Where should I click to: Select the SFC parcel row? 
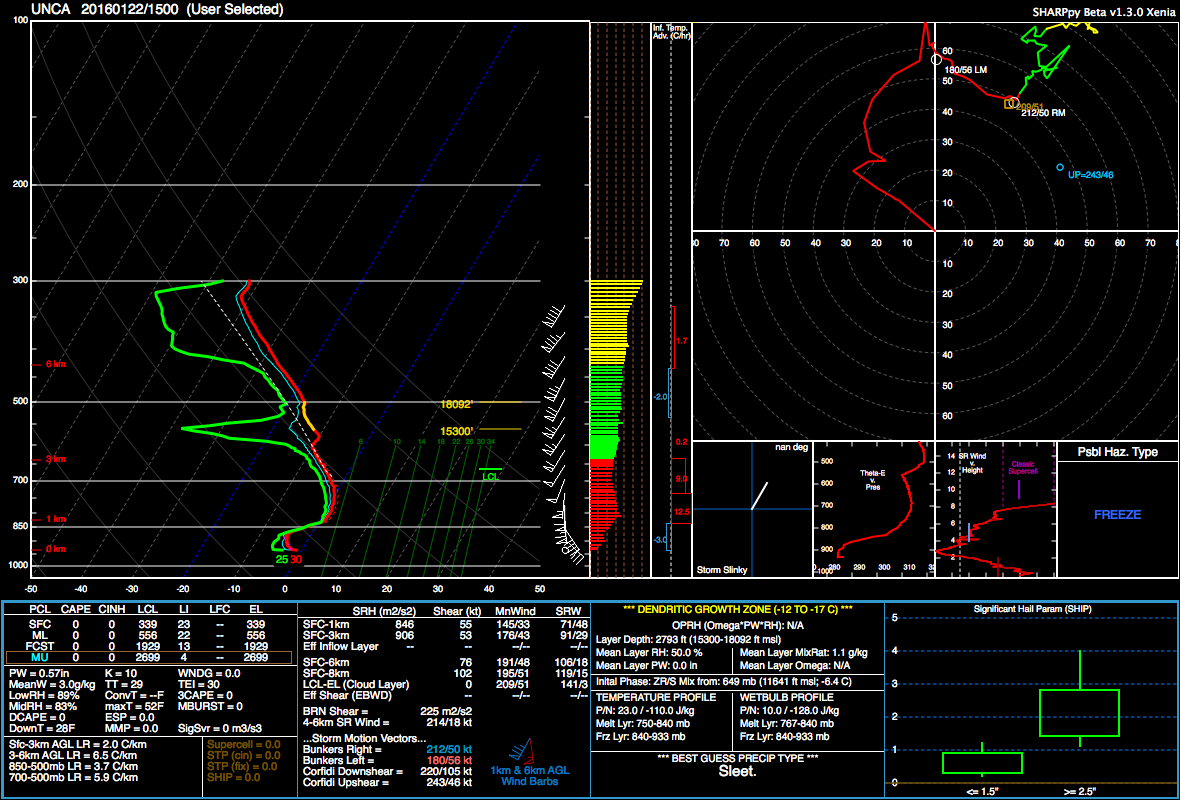coord(149,625)
